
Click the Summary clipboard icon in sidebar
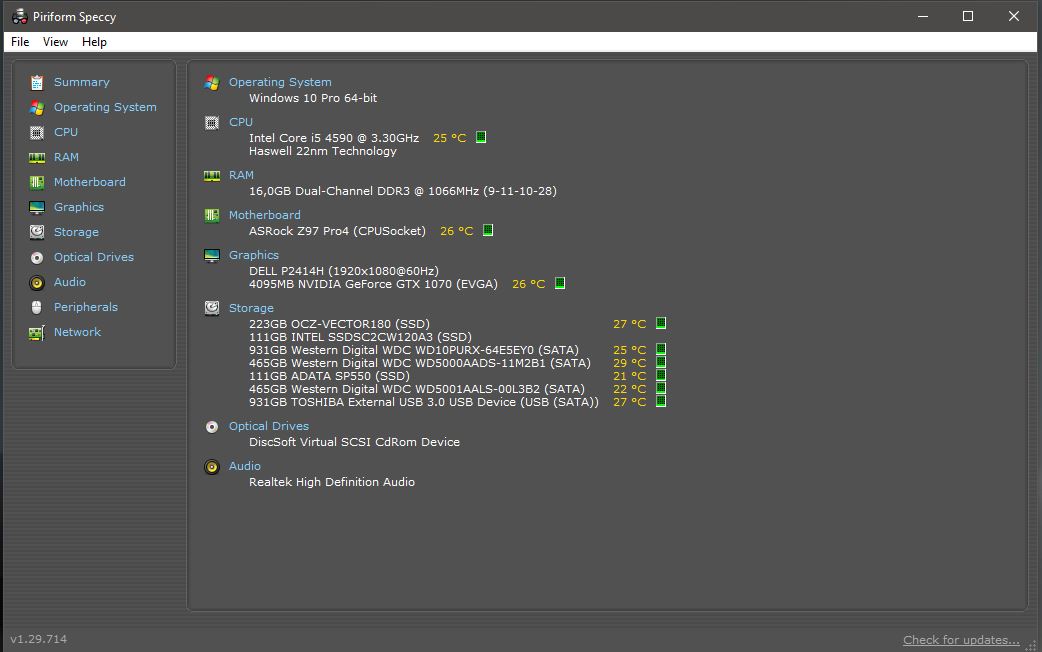pos(37,82)
